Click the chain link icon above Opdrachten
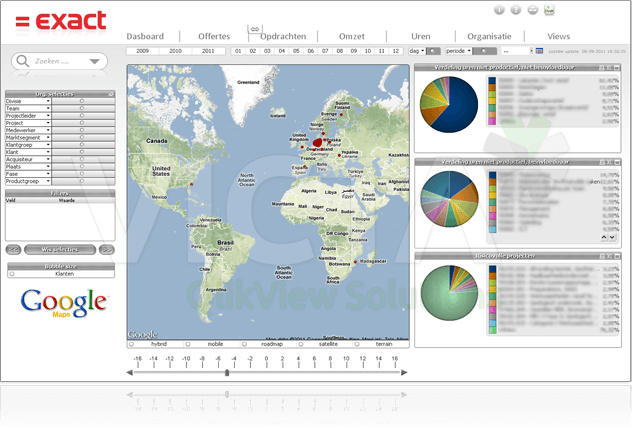Screen dimensions: 640x430 coord(255,29)
